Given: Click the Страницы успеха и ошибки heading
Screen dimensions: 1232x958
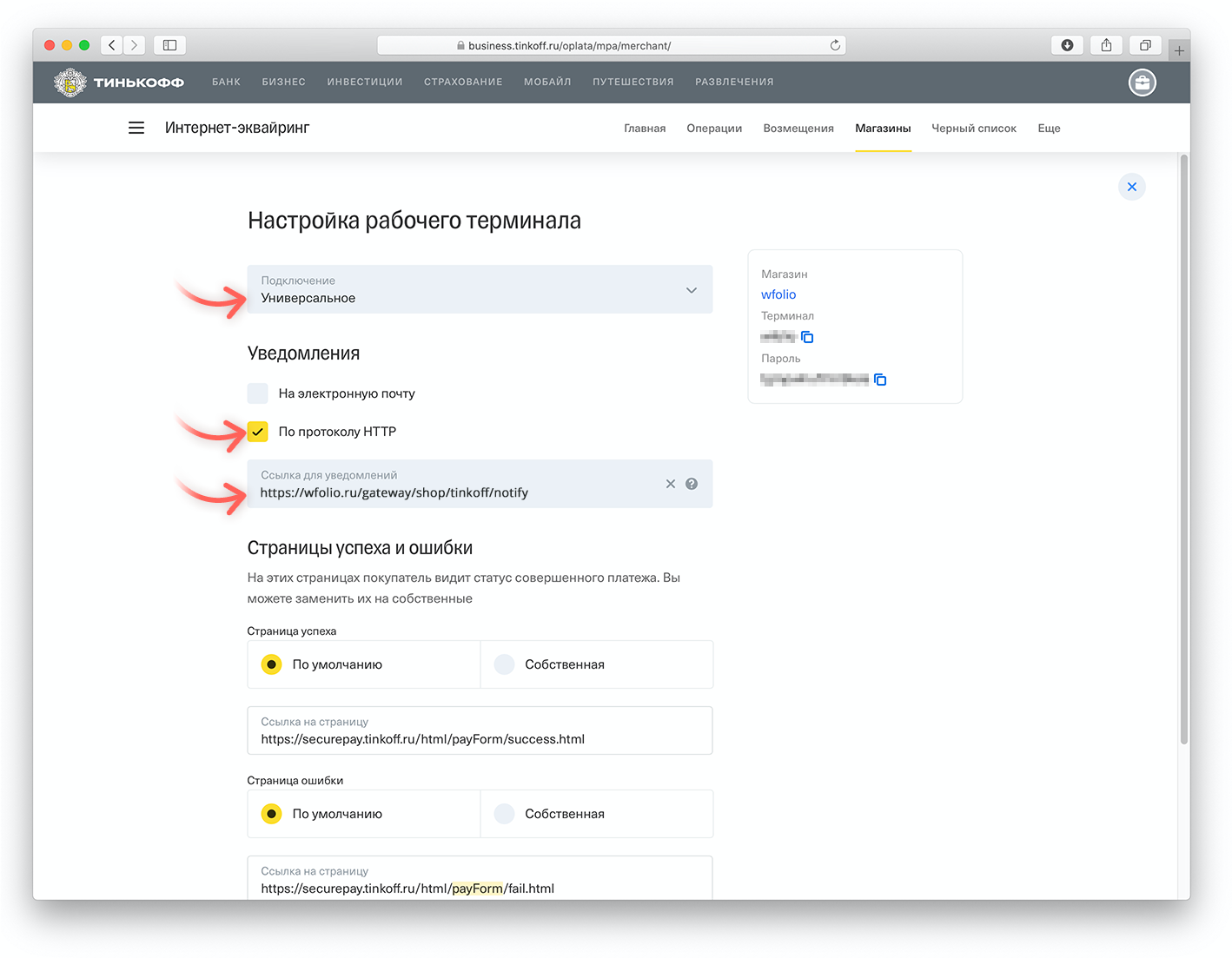Looking at the screenshot, I should [360, 548].
